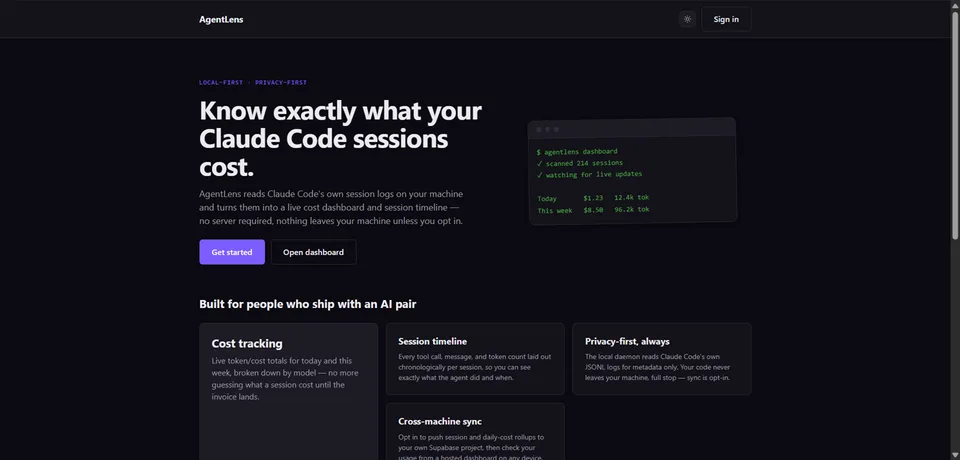This screenshot has height=460, width=960.
Task: Click the main headline about Claude Code sessions
Action: coord(340,139)
